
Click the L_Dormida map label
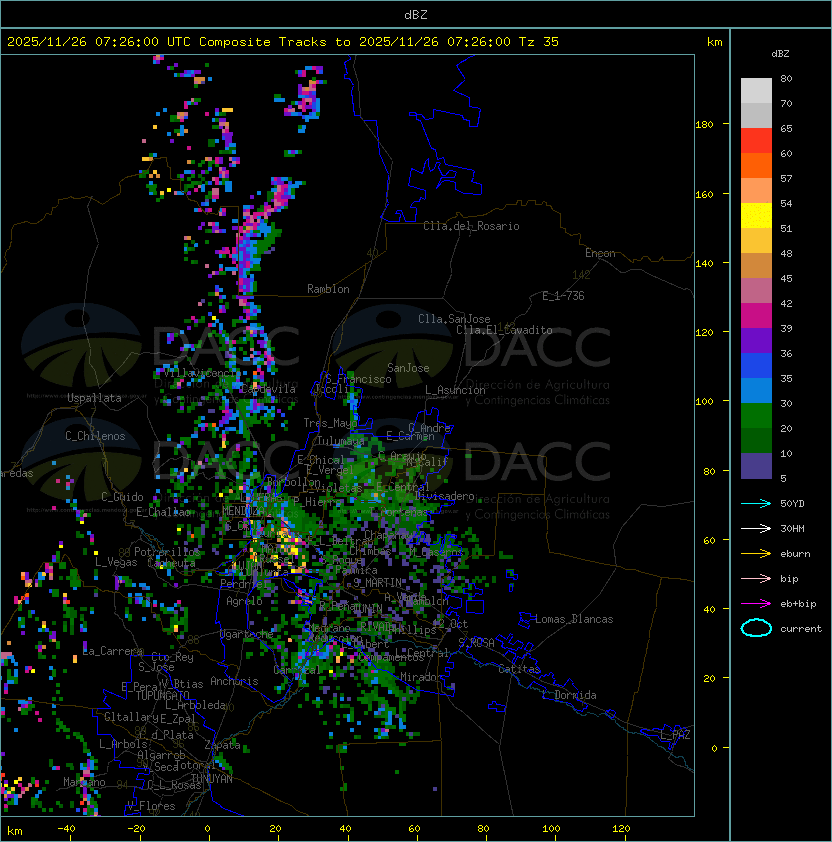pos(569,695)
